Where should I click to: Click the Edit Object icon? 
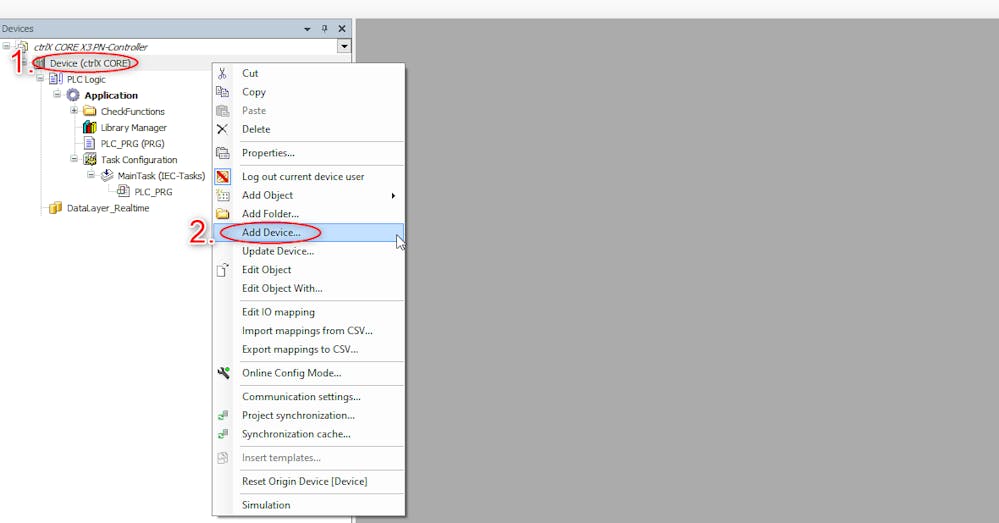tap(222, 270)
